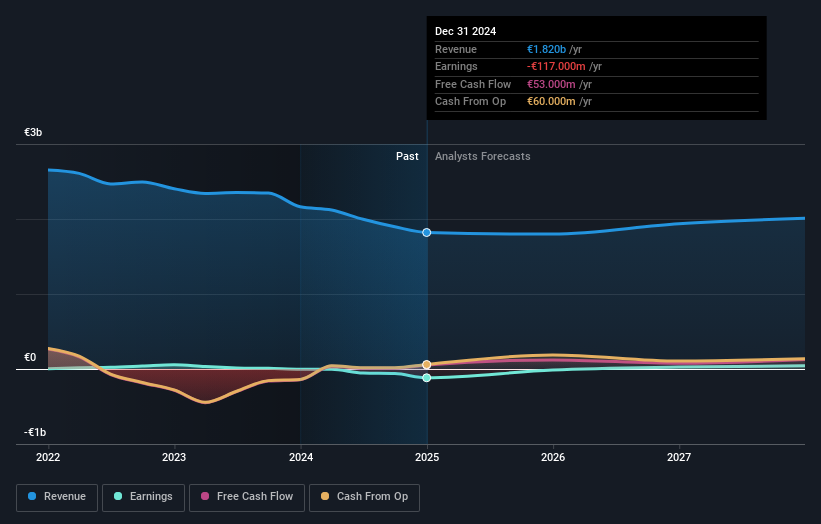Toggle the Free Cash Flow legend series
821x524 pixels.
click(x=247, y=497)
